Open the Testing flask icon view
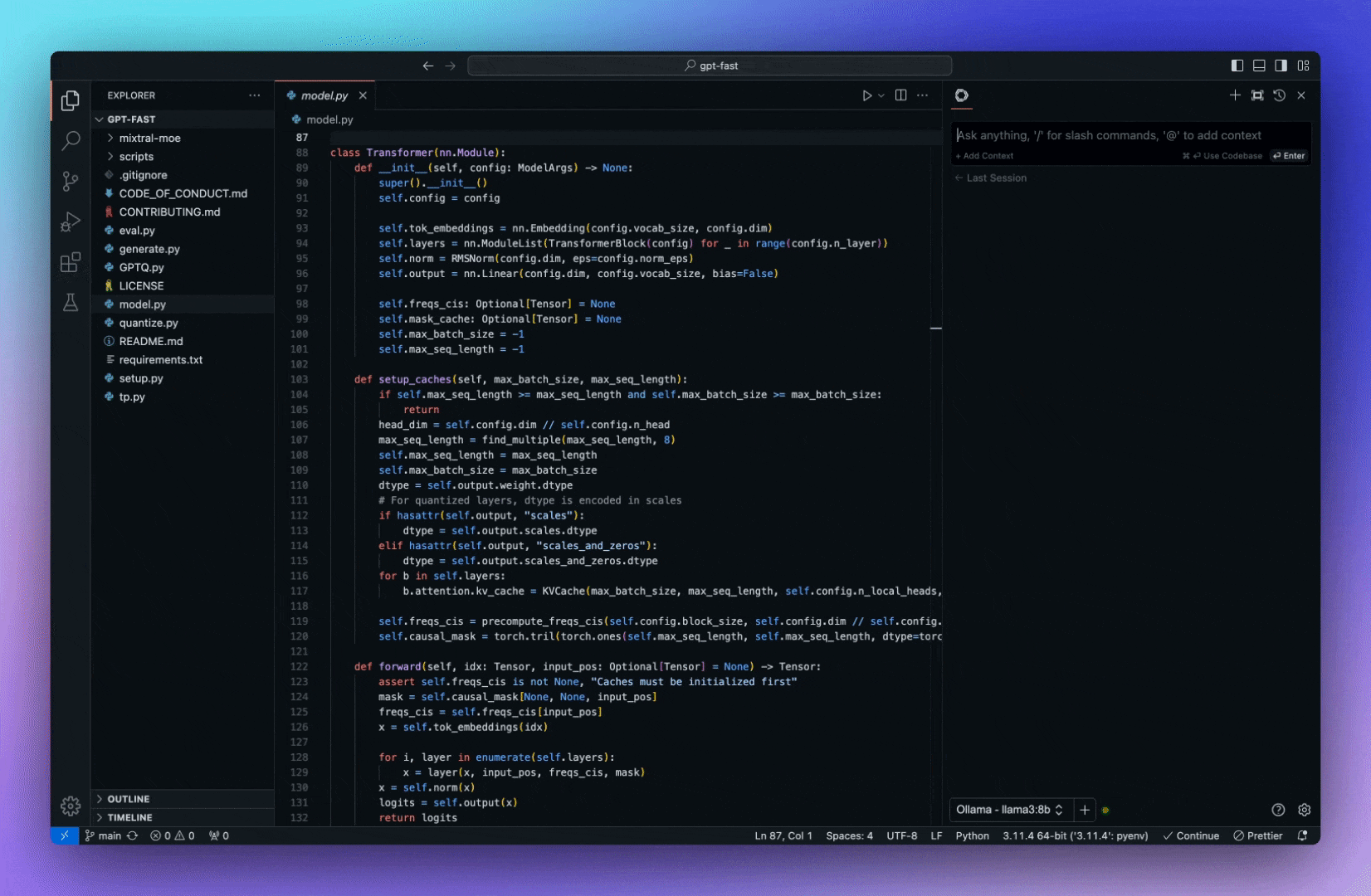This screenshot has height=896, width=1371. tap(71, 303)
